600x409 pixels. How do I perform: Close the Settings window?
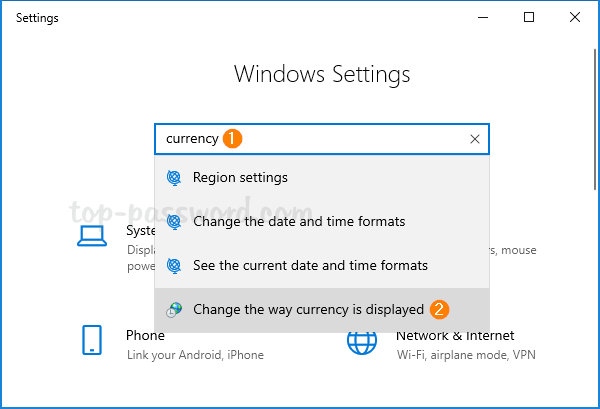tap(576, 17)
